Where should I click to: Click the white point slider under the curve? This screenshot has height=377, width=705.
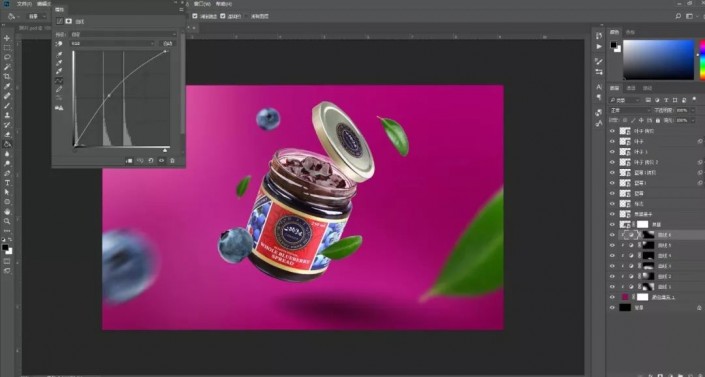pos(165,150)
